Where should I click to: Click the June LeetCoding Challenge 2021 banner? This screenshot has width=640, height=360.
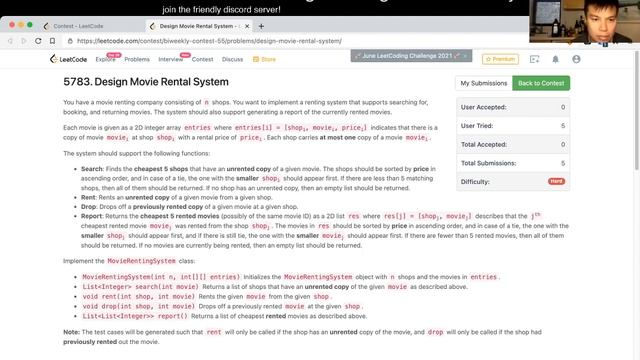click(x=411, y=56)
